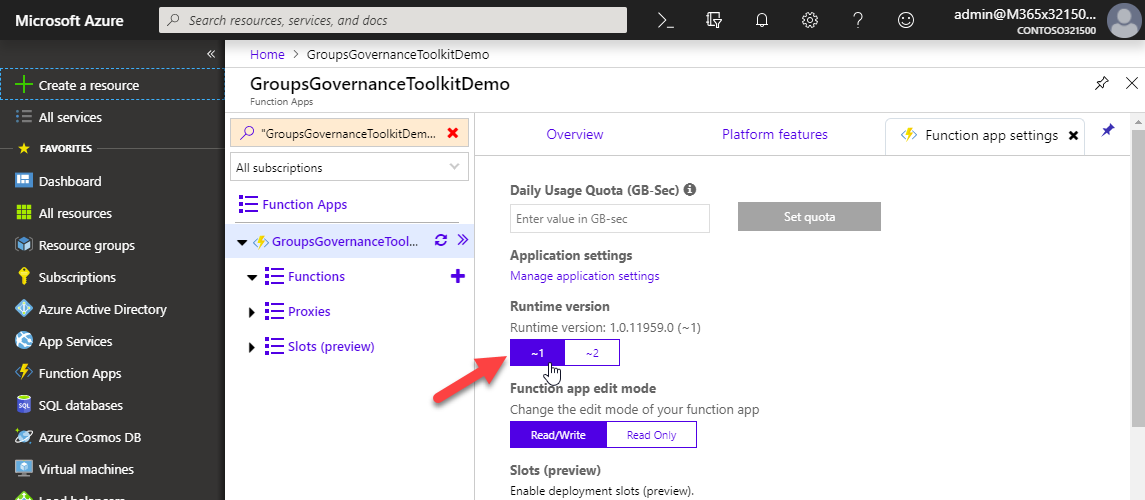Set edit mode to Read Only

651,435
